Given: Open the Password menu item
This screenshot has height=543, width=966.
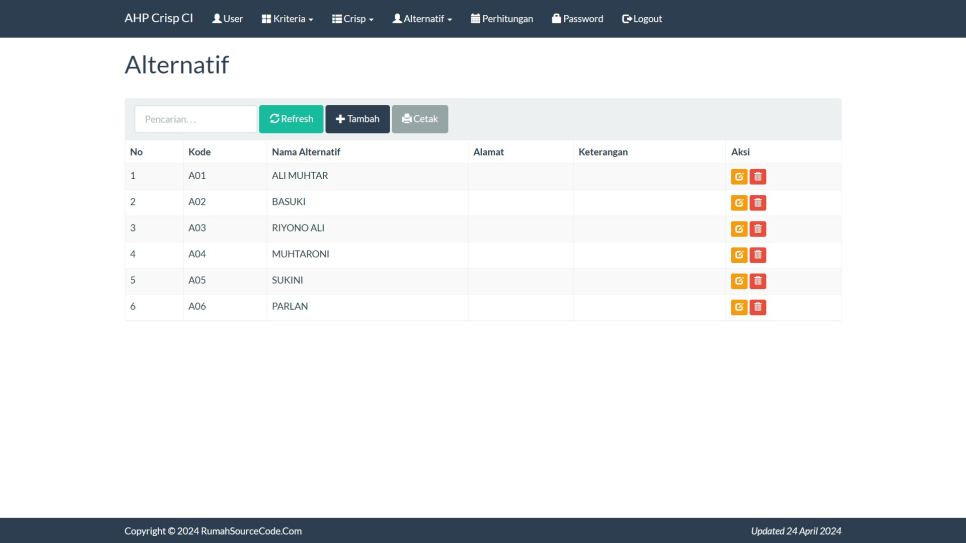Looking at the screenshot, I should (x=577, y=19).
